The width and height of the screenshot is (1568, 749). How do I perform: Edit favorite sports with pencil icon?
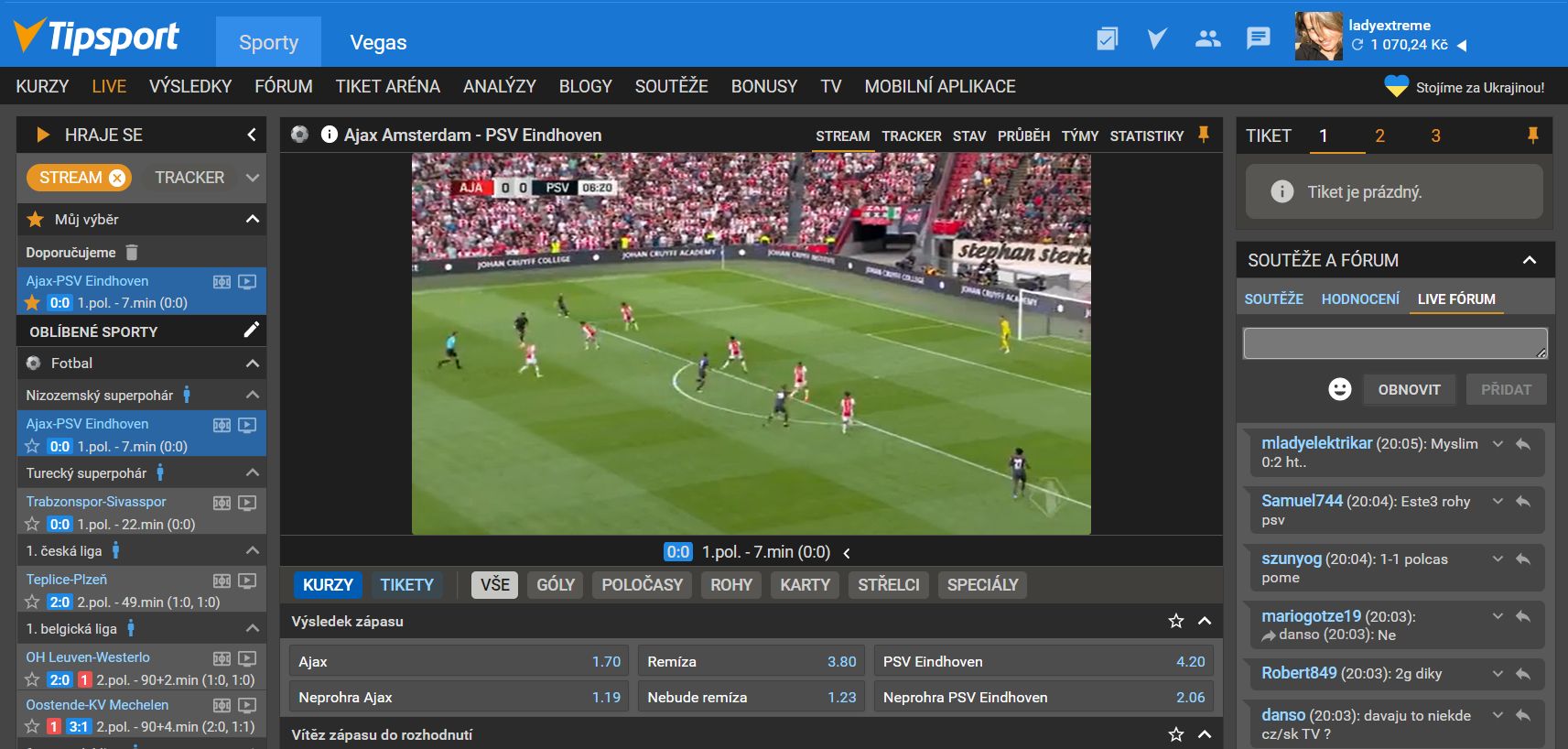[x=251, y=331]
